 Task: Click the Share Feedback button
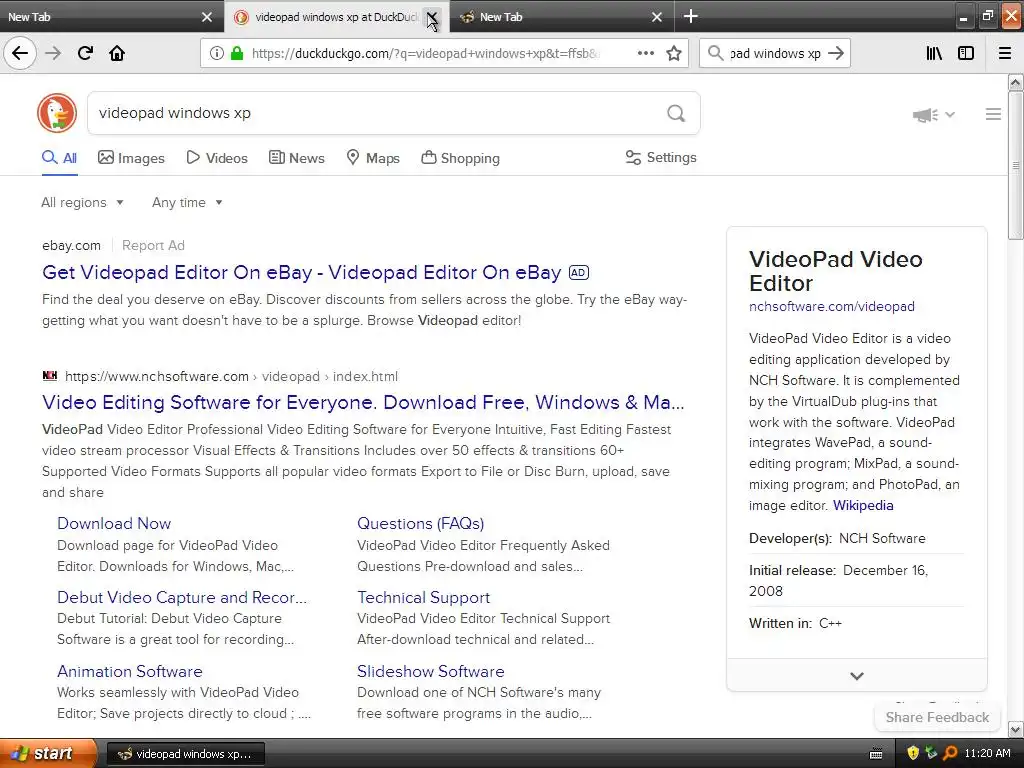(937, 717)
